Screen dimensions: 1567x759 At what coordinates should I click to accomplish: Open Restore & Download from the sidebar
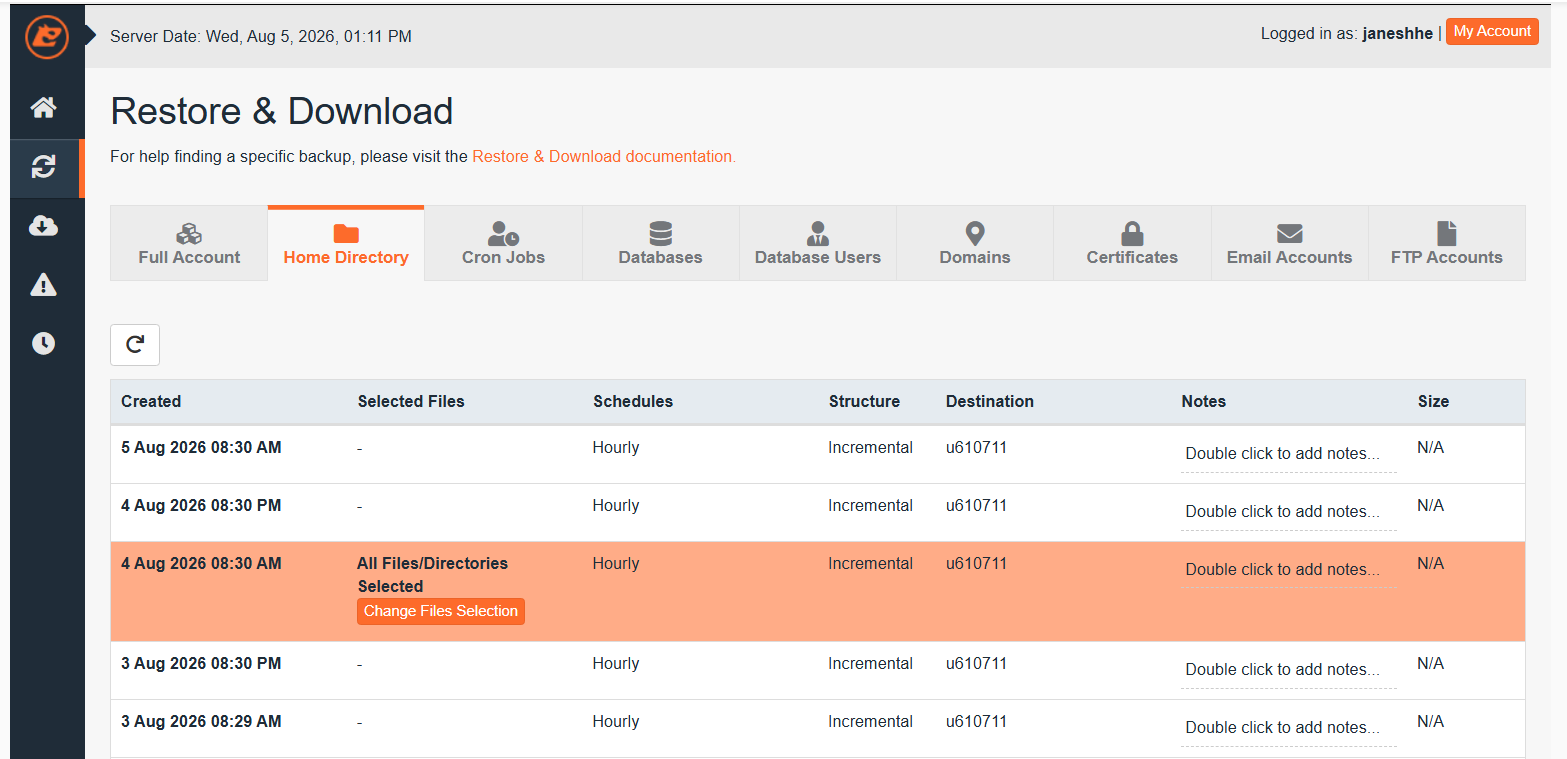44,167
